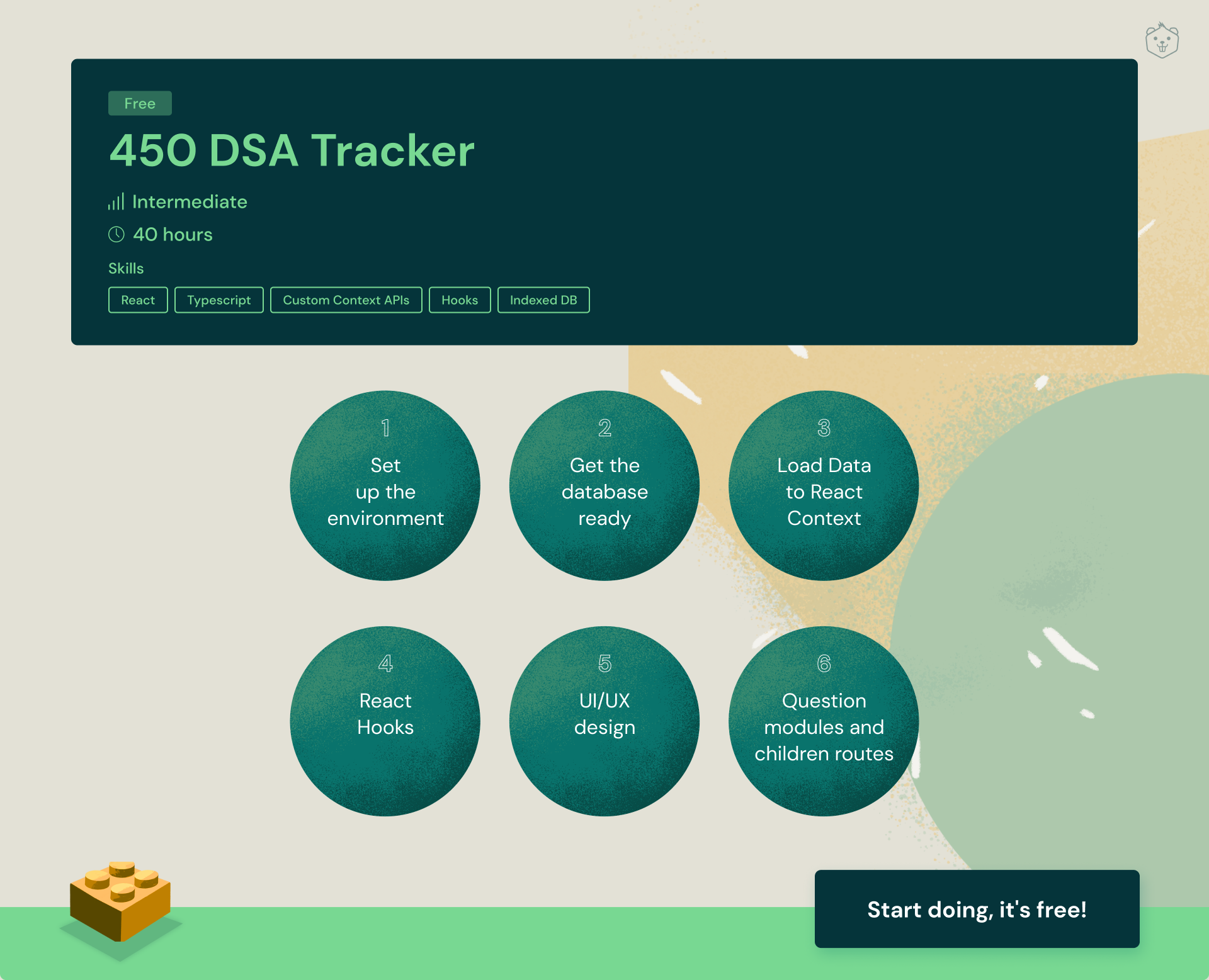
Task: Click the Hooks skill tag icon
Action: point(460,300)
